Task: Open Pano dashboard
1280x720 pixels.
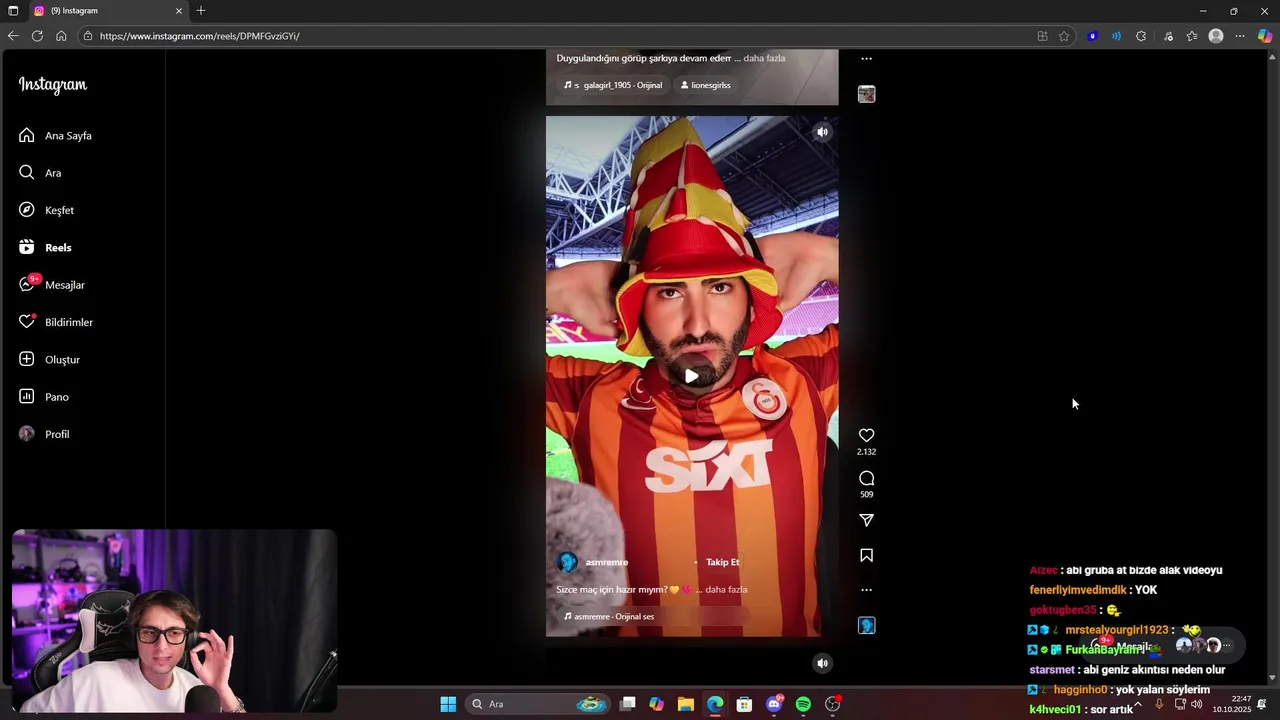Action: point(43,397)
